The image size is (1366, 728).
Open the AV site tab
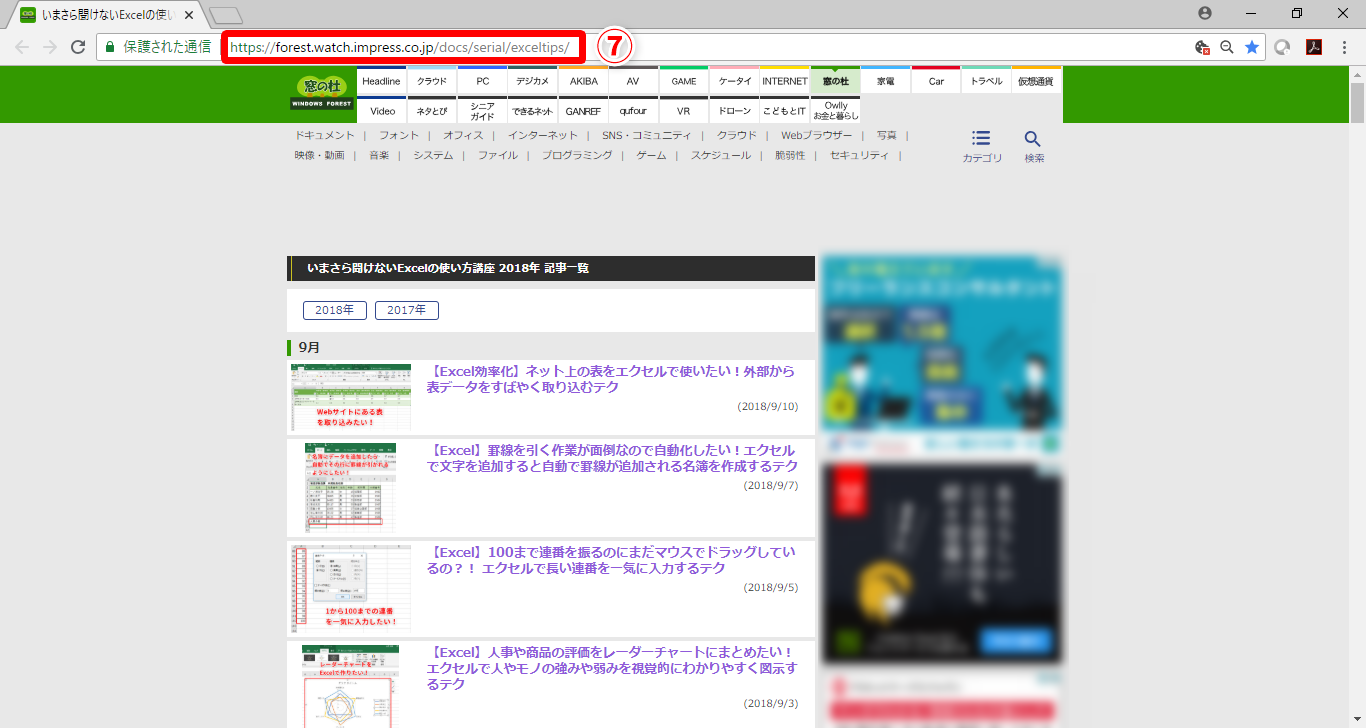634,81
